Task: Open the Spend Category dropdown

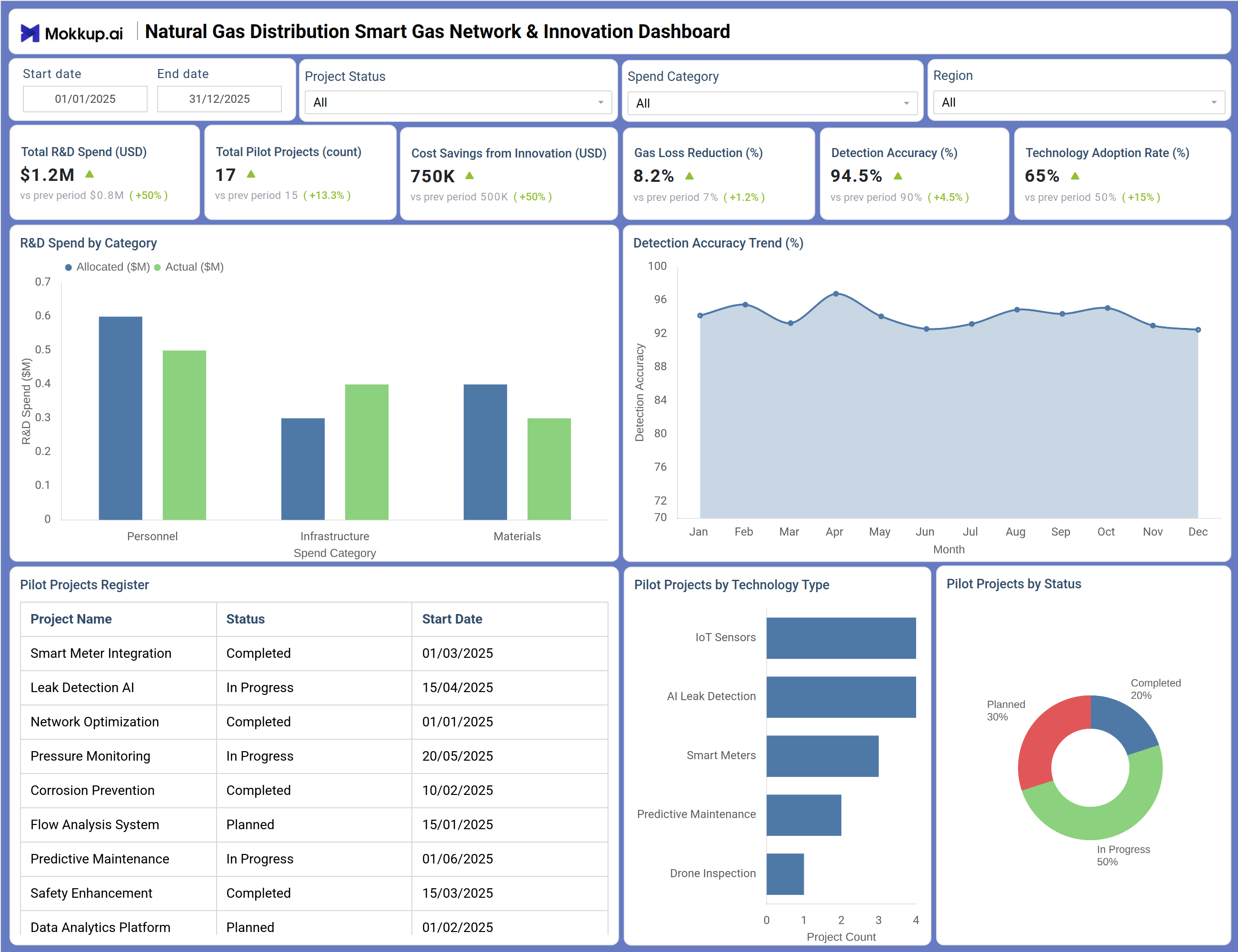Action: click(772, 103)
